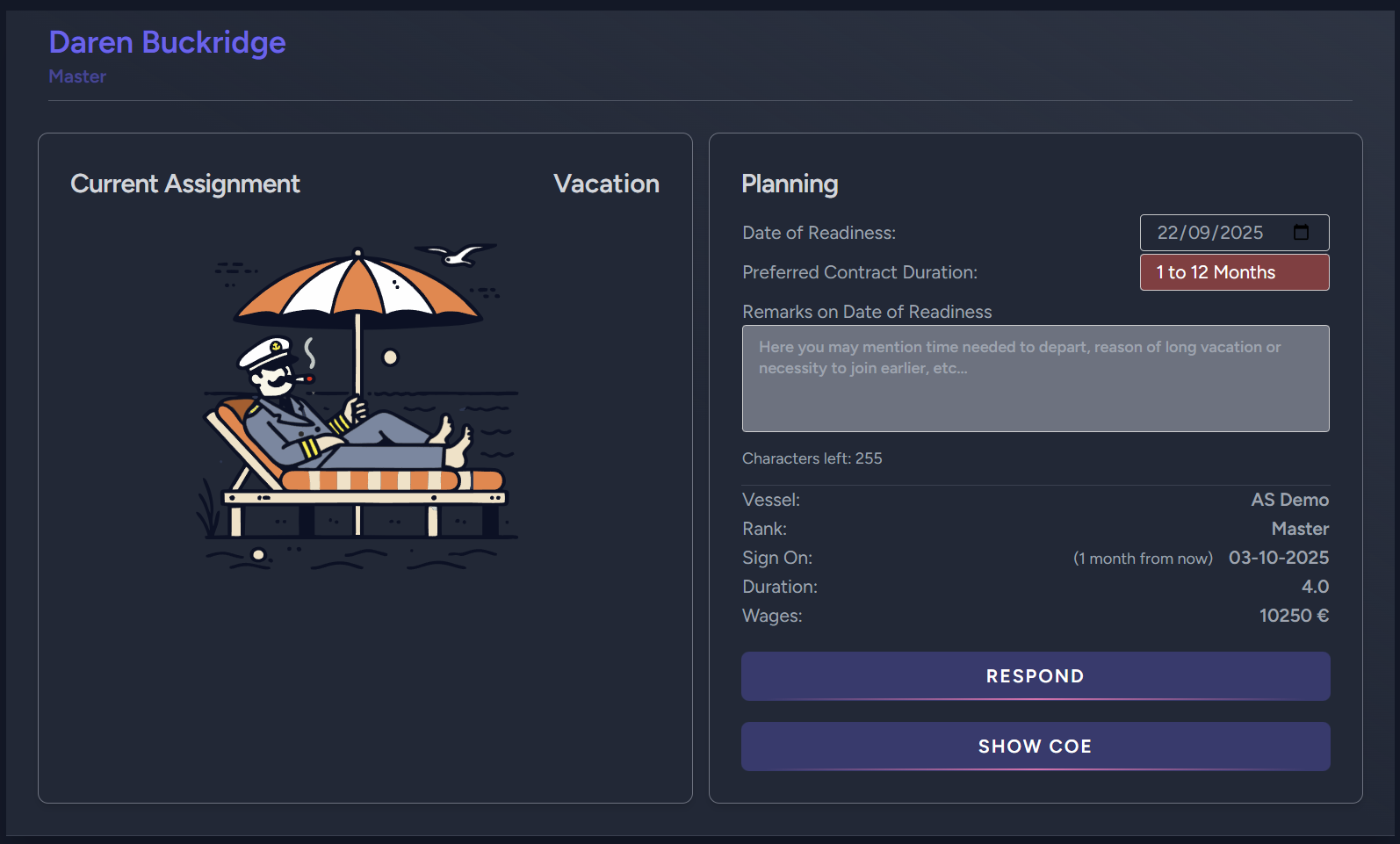Click the Preferred Contract Duration label
Viewport: 1400px width, 844px height.
click(859, 272)
